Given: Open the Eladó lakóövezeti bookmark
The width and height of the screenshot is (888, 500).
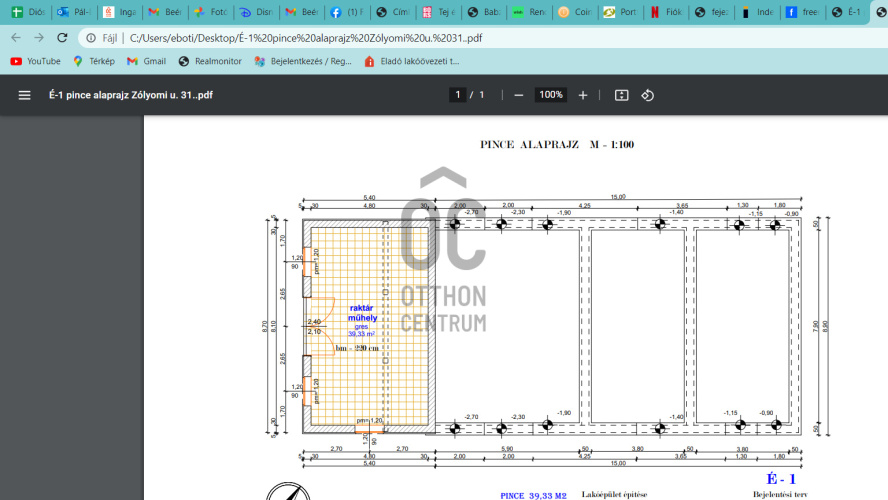Looking at the screenshot, I should pyautogui.click(x=412, y=61).
